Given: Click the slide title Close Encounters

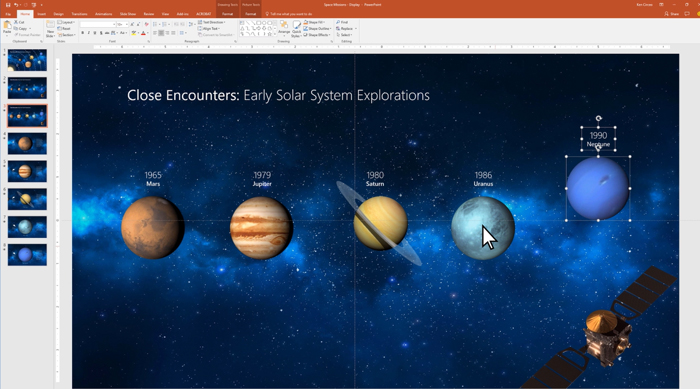Looking at the screenshot, I should pos(278,95).
